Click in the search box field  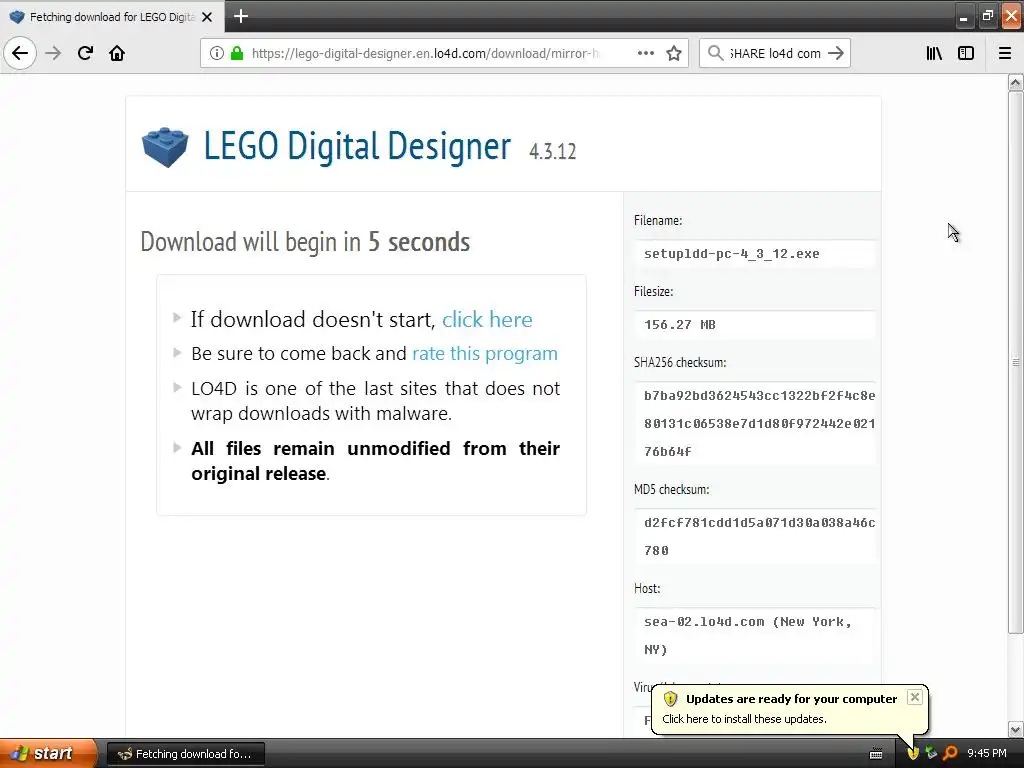pyautogui.click(x=775, y=54)
